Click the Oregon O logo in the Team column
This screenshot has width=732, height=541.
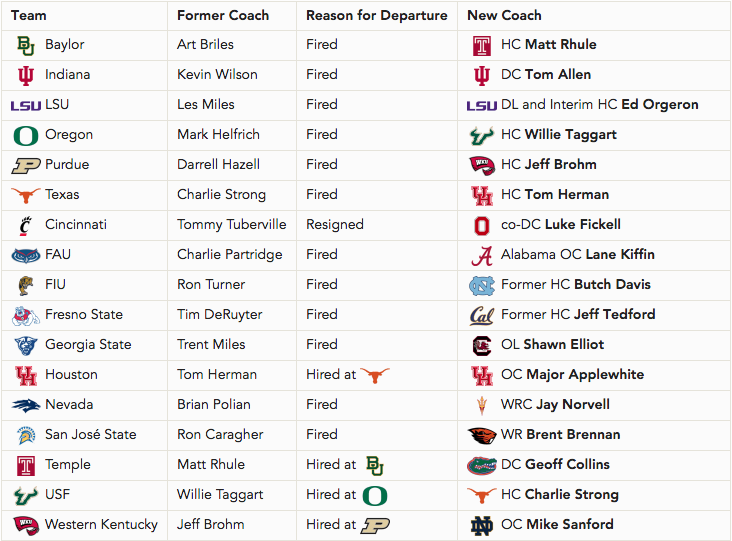[26, 135]
